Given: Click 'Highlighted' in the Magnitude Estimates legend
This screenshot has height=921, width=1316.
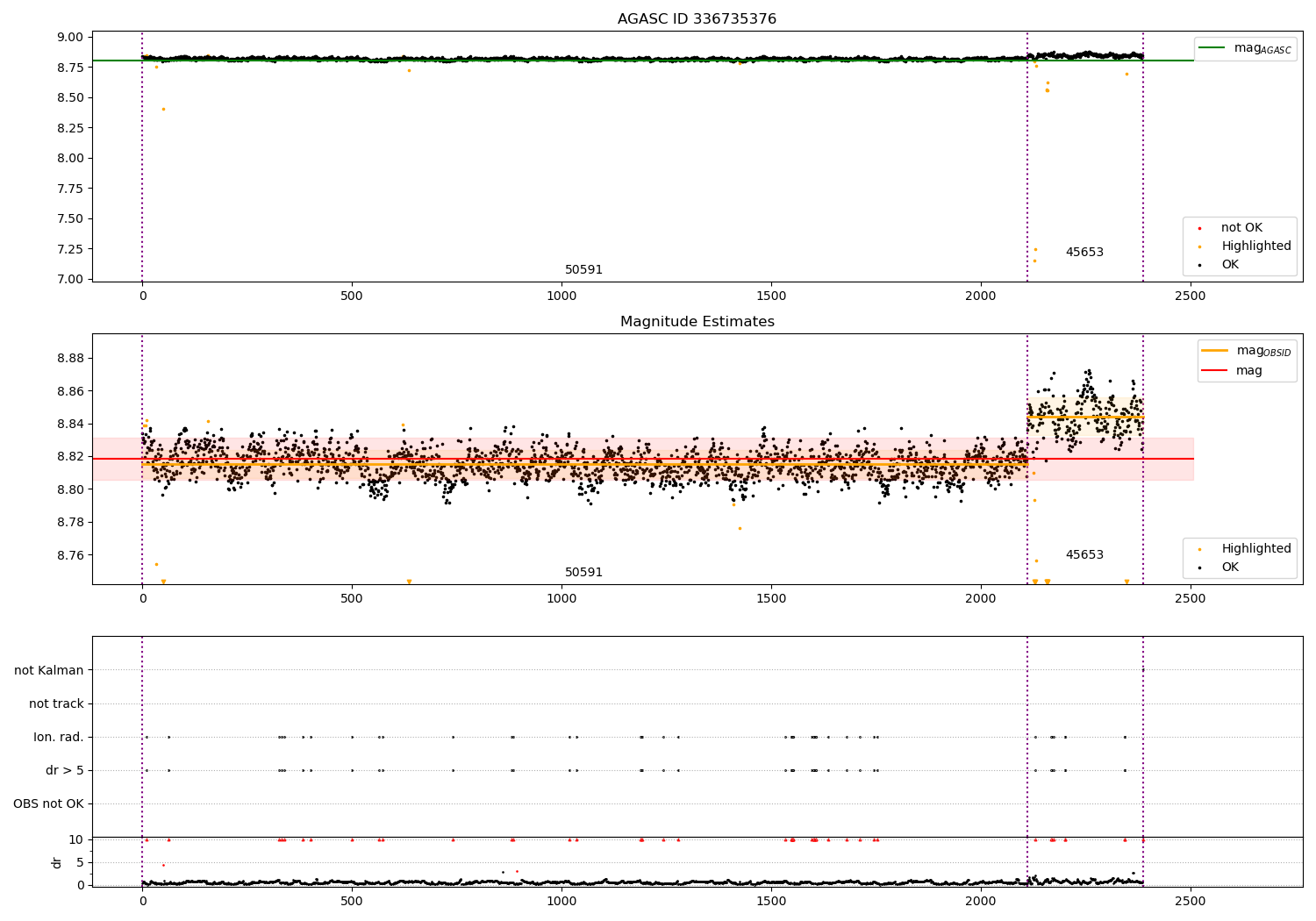Looking at the screenshot, I should (1255, 549).
